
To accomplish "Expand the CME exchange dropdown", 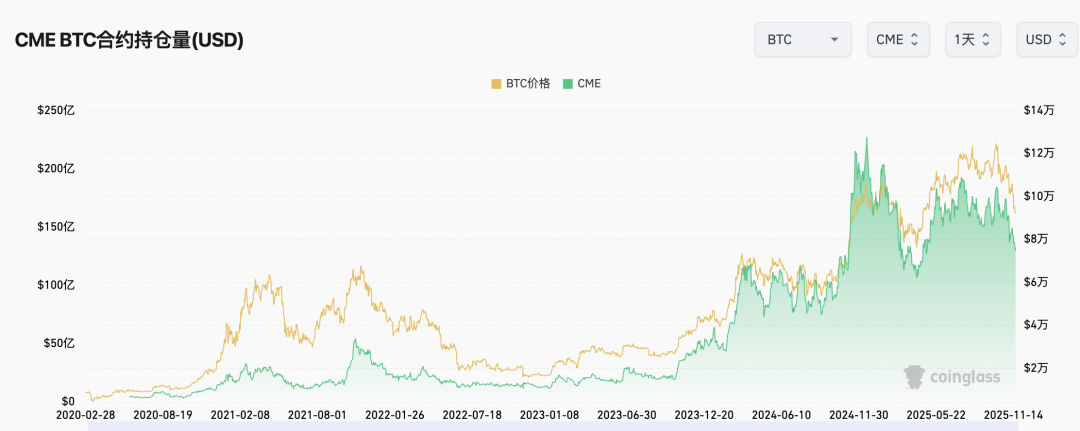I will tap(898, 39).
